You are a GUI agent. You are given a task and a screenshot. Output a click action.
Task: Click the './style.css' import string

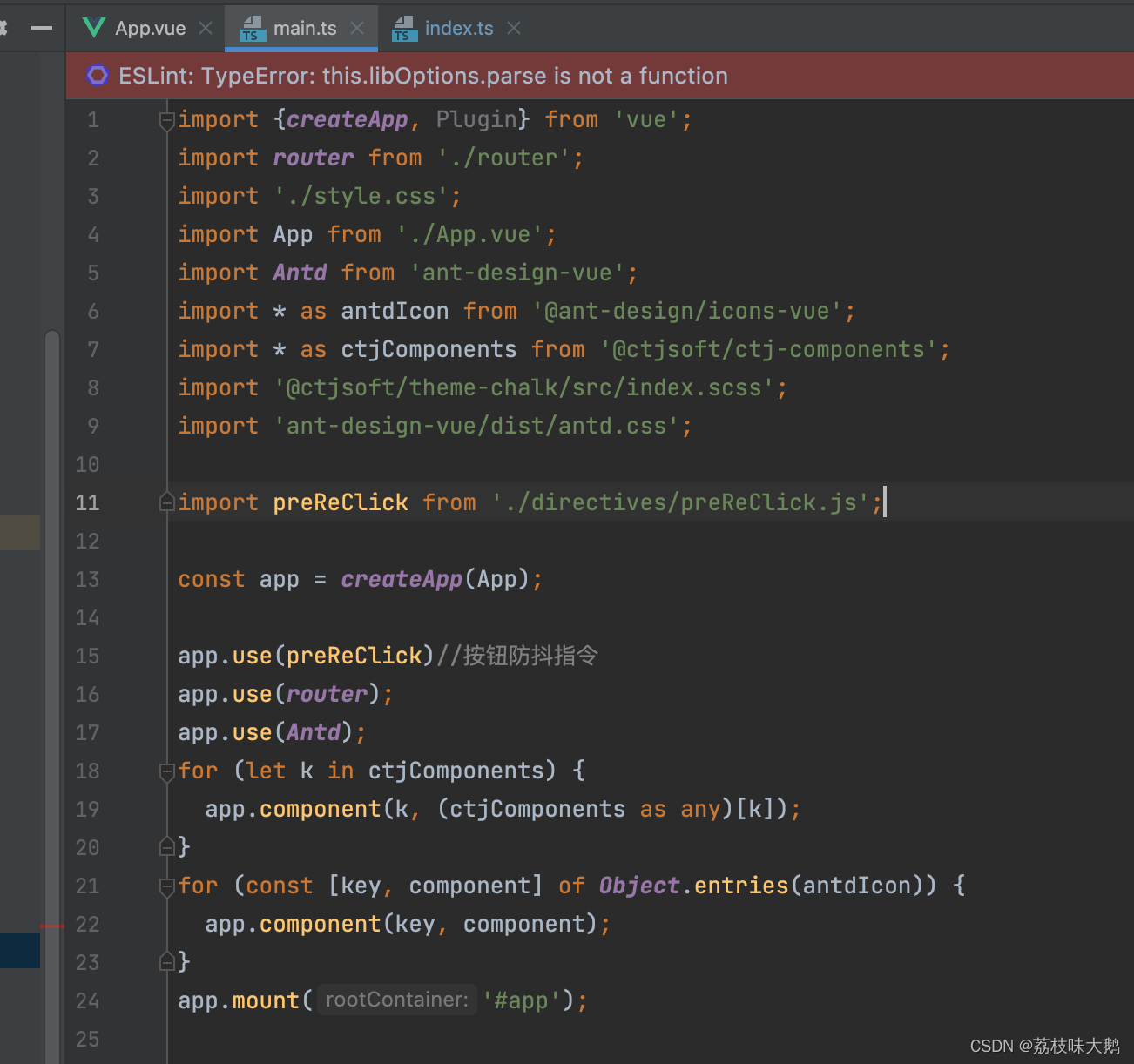click(361, 196)
